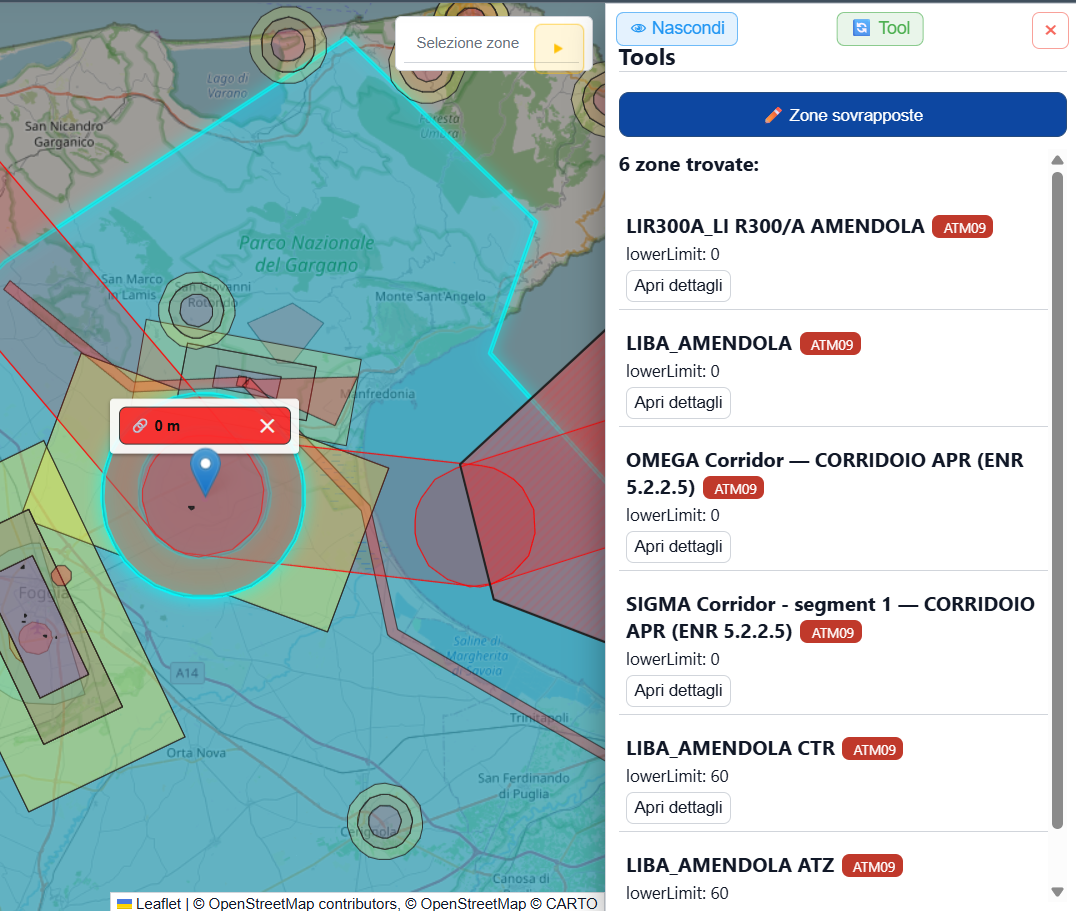Open details for LIBA_AMENDOLA CTR
Viewport: 1076px width, 911px height.
[x=678, y=807]
